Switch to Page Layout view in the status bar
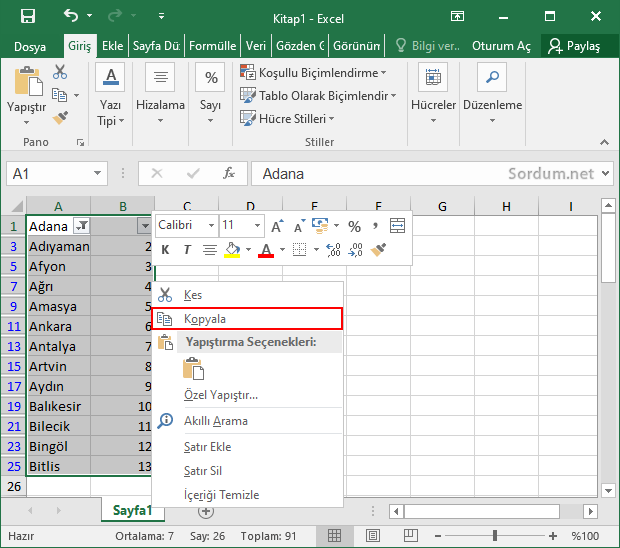This screenshot has width=620, height=548. (372, 537)
